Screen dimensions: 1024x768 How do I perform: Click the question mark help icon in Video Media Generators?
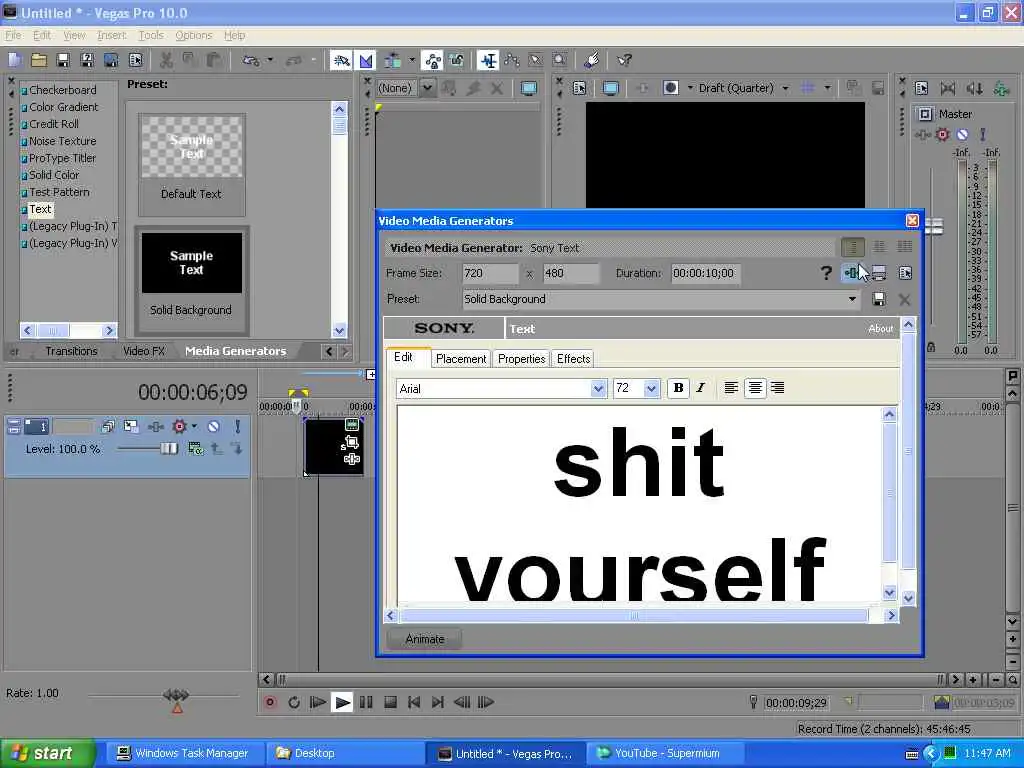(826, 272)
